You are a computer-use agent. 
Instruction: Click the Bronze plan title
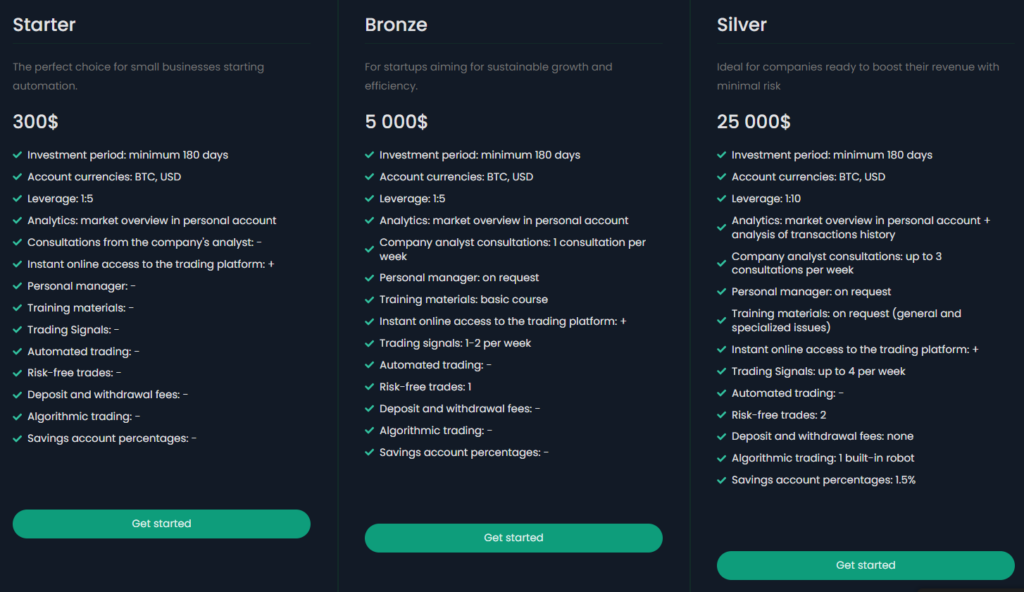[x=396, y=24]
